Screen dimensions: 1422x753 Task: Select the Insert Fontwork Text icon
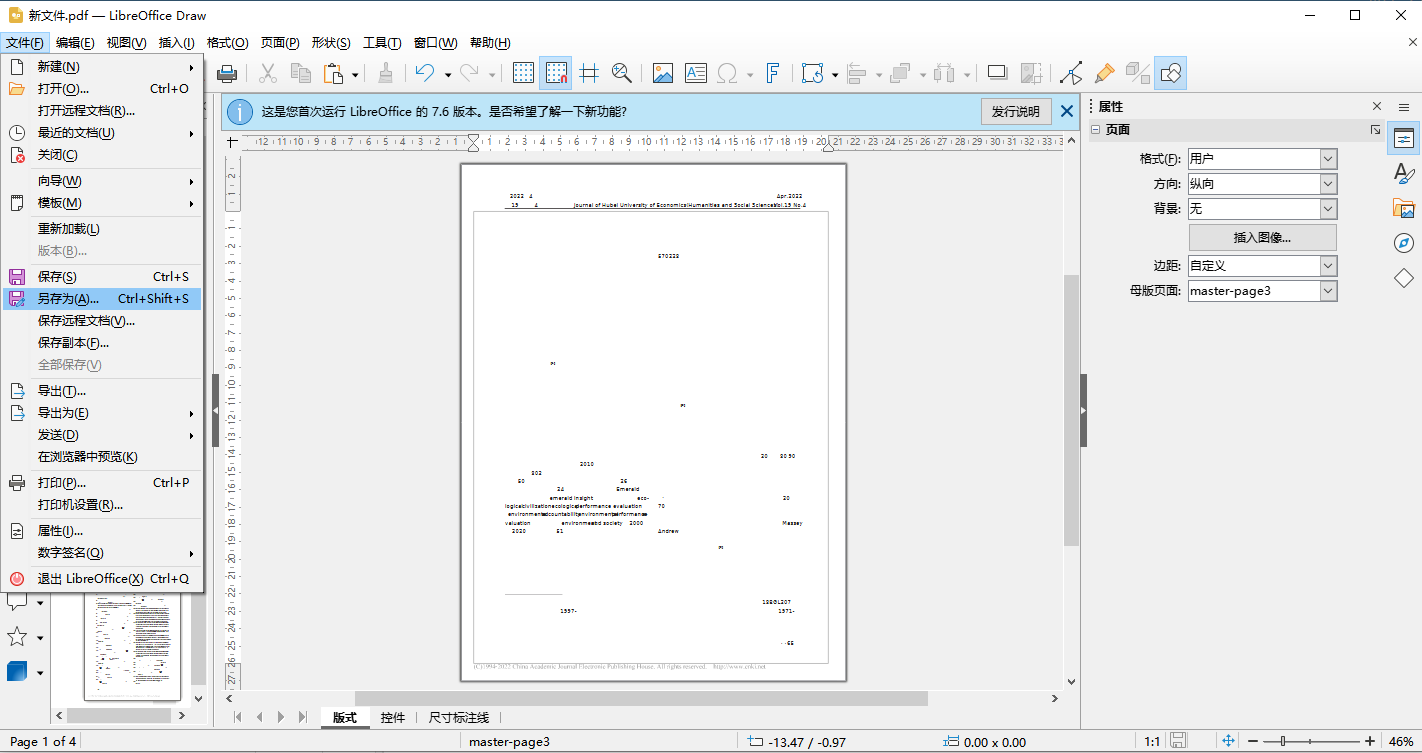coord(773,72)
